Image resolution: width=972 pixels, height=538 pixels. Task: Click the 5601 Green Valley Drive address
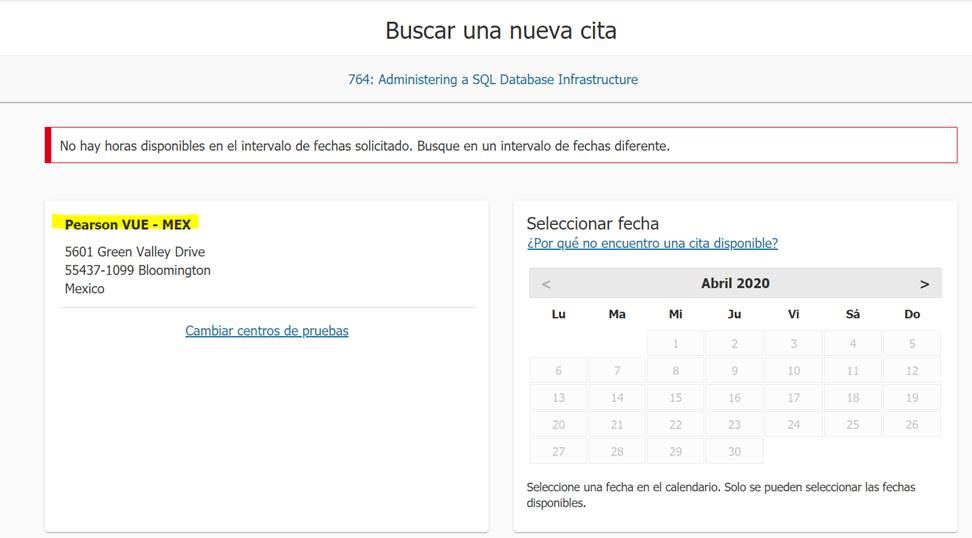click(x=135, y=252)
